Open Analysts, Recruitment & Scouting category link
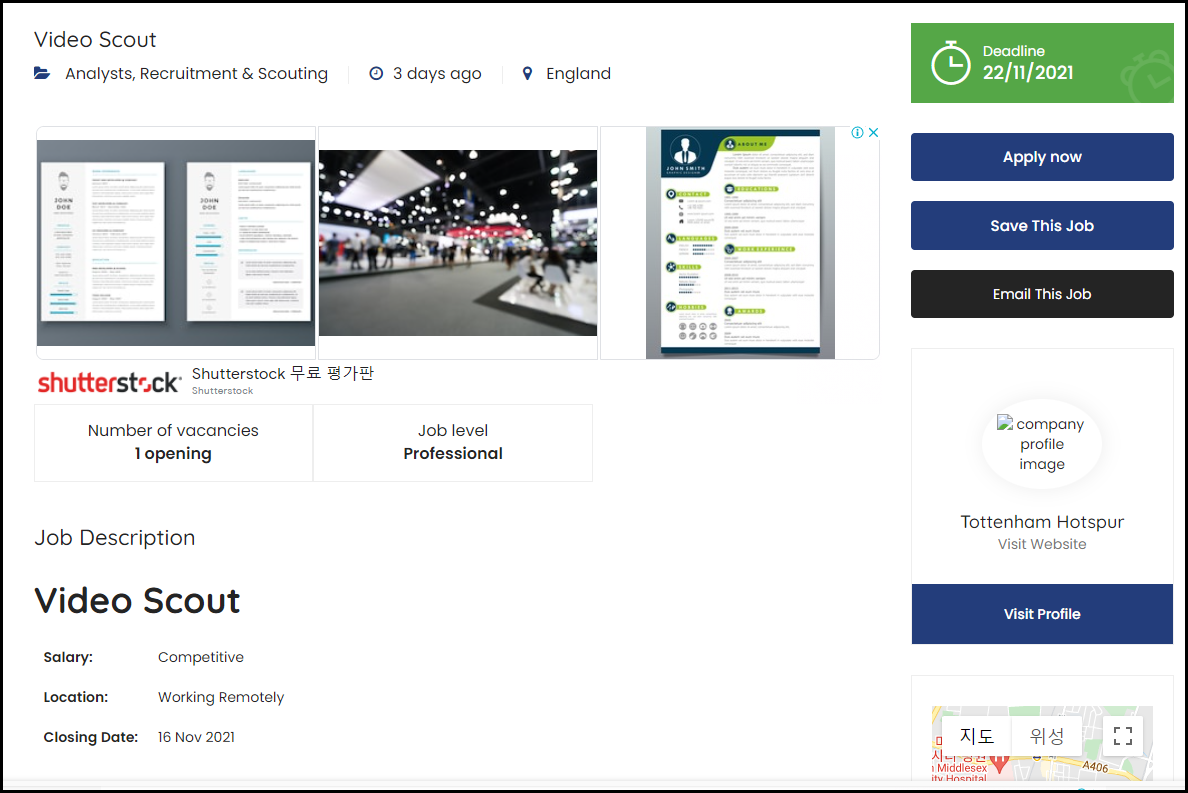 click(x=196, y=74)
